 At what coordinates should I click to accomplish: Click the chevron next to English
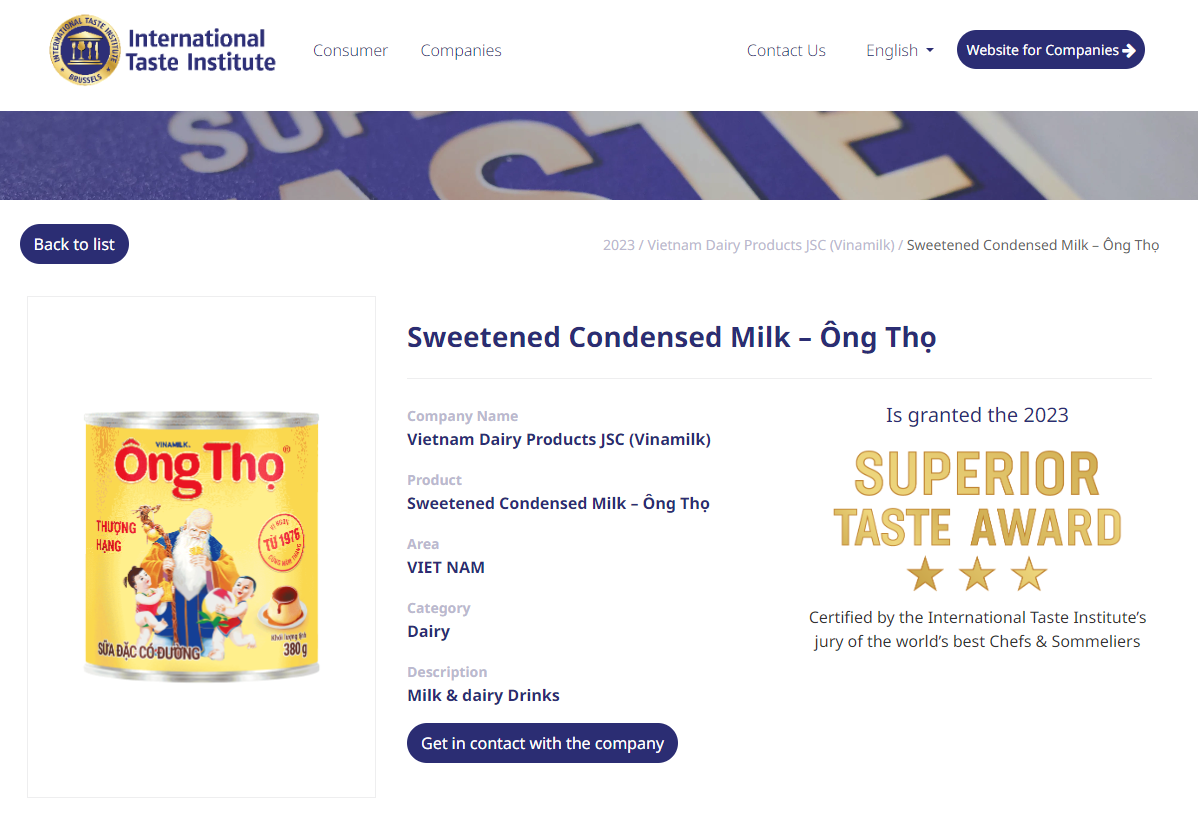pos(928,51)
